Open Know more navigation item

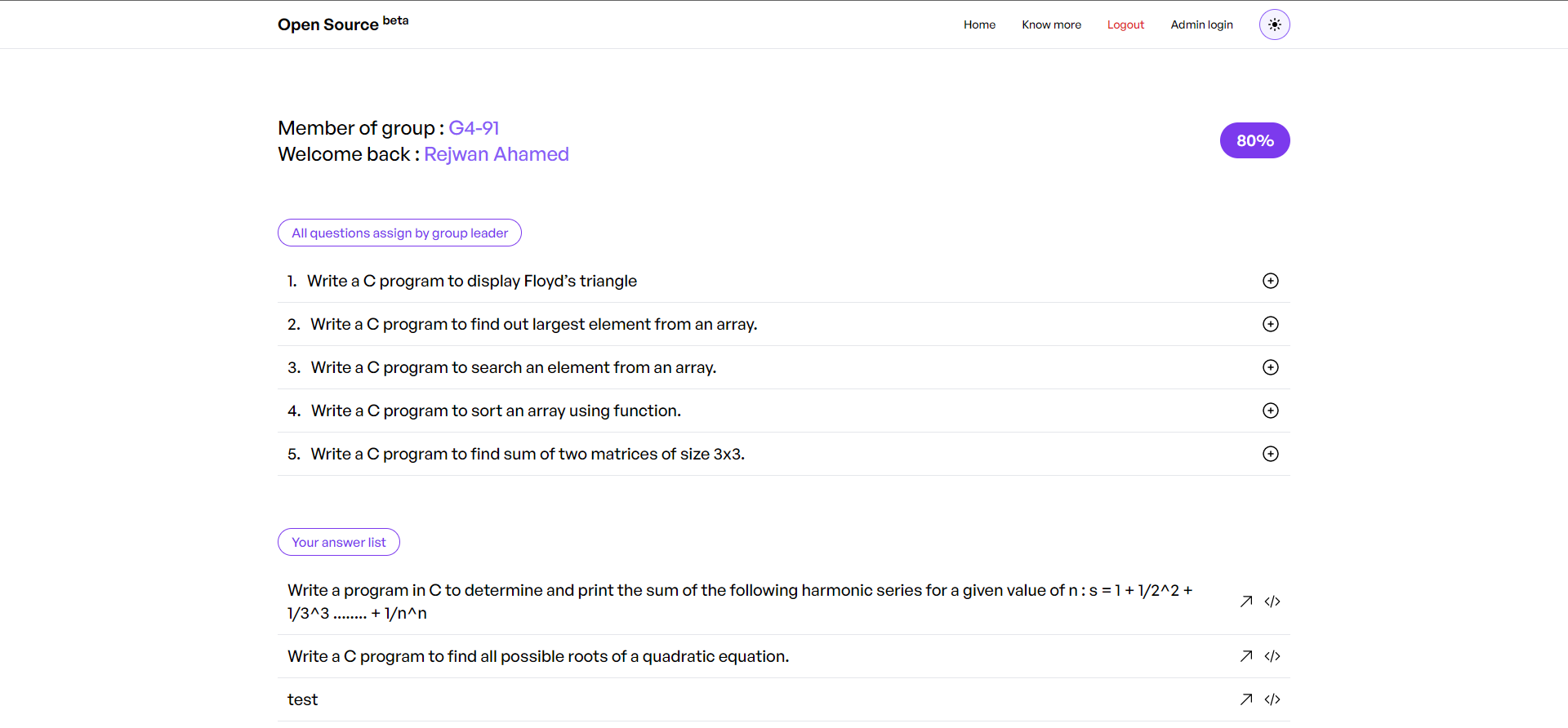point(1051,24)
